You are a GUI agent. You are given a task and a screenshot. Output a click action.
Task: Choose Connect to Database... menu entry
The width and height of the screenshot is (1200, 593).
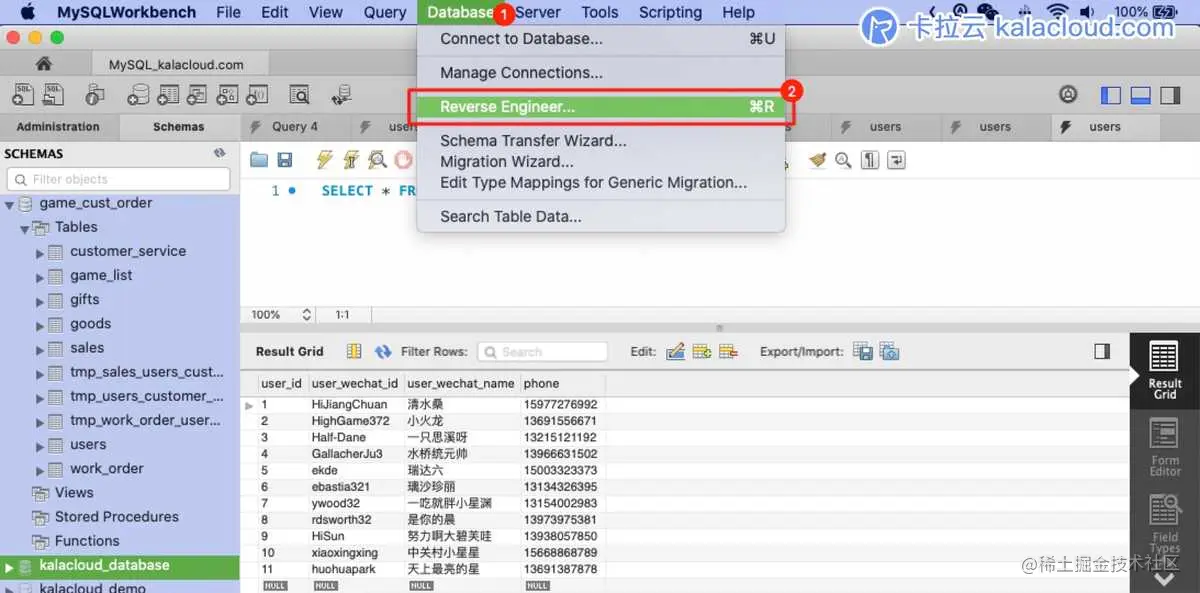(x=601, y=39)
